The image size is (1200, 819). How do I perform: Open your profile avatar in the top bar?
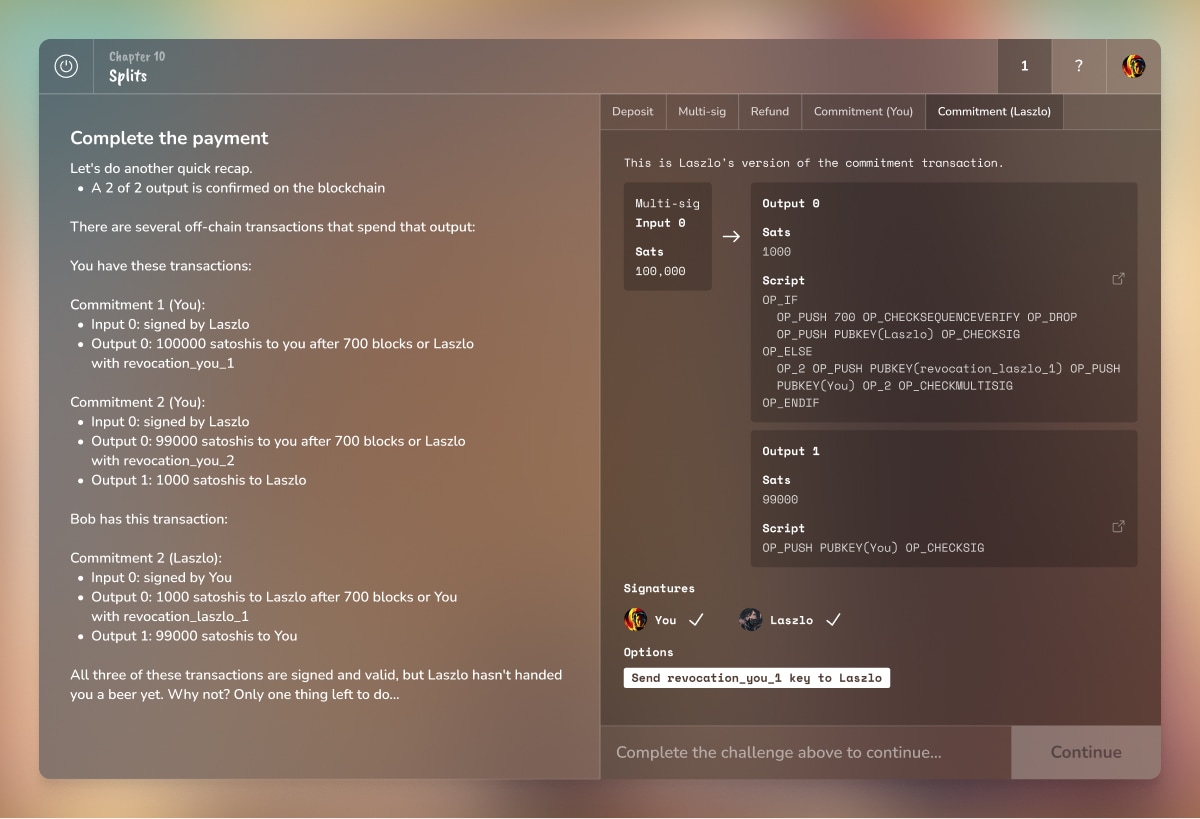(x=1133, y=65)
